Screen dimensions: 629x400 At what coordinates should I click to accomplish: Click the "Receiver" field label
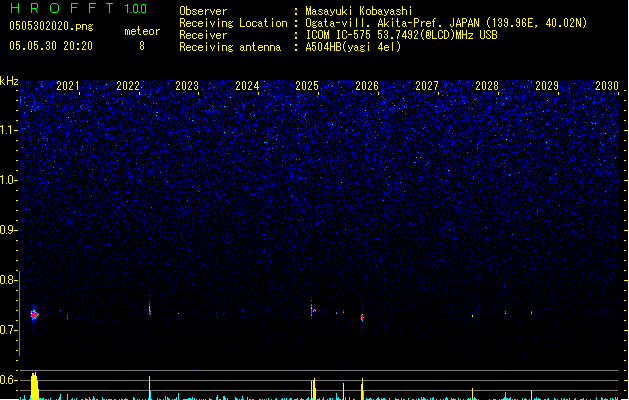[x=203, y=35]
